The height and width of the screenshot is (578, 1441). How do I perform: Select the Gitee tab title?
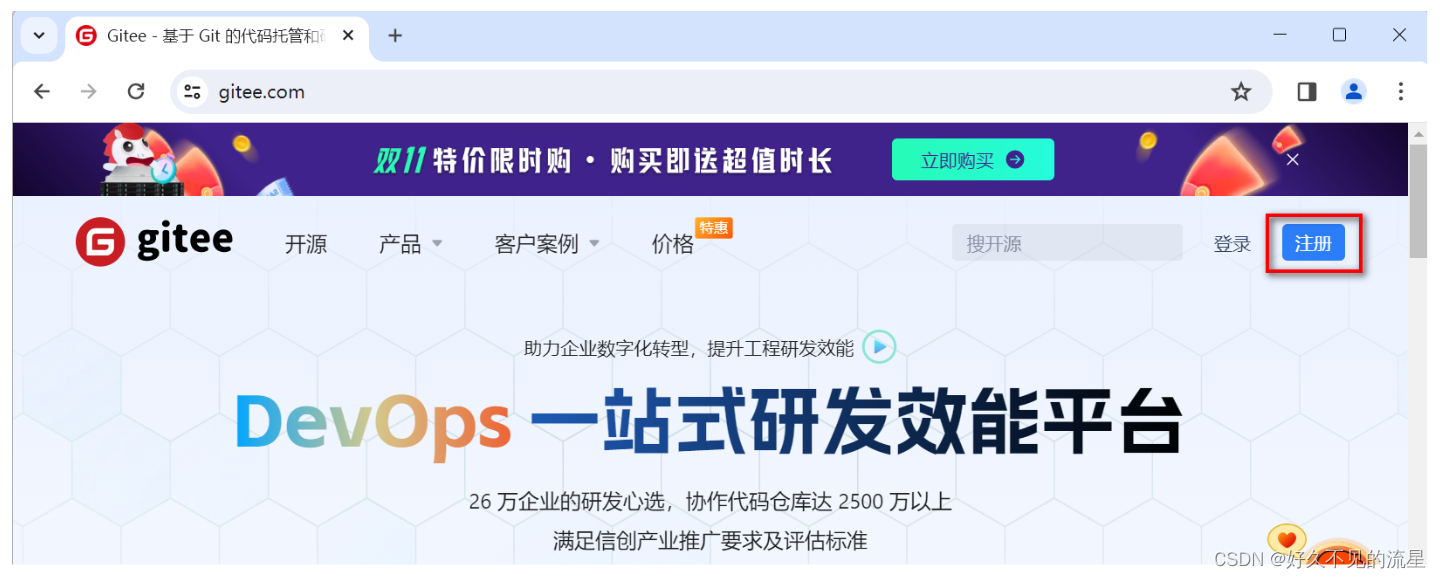click(215, 36)
